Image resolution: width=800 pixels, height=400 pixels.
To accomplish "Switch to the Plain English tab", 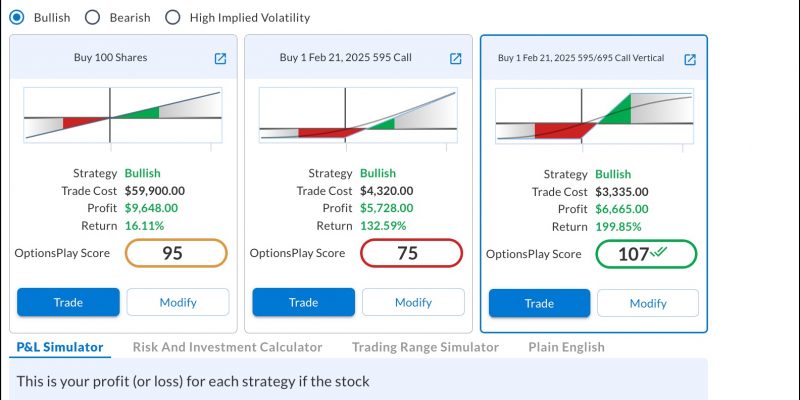I will pyautogui.click(x=566, y=347).
